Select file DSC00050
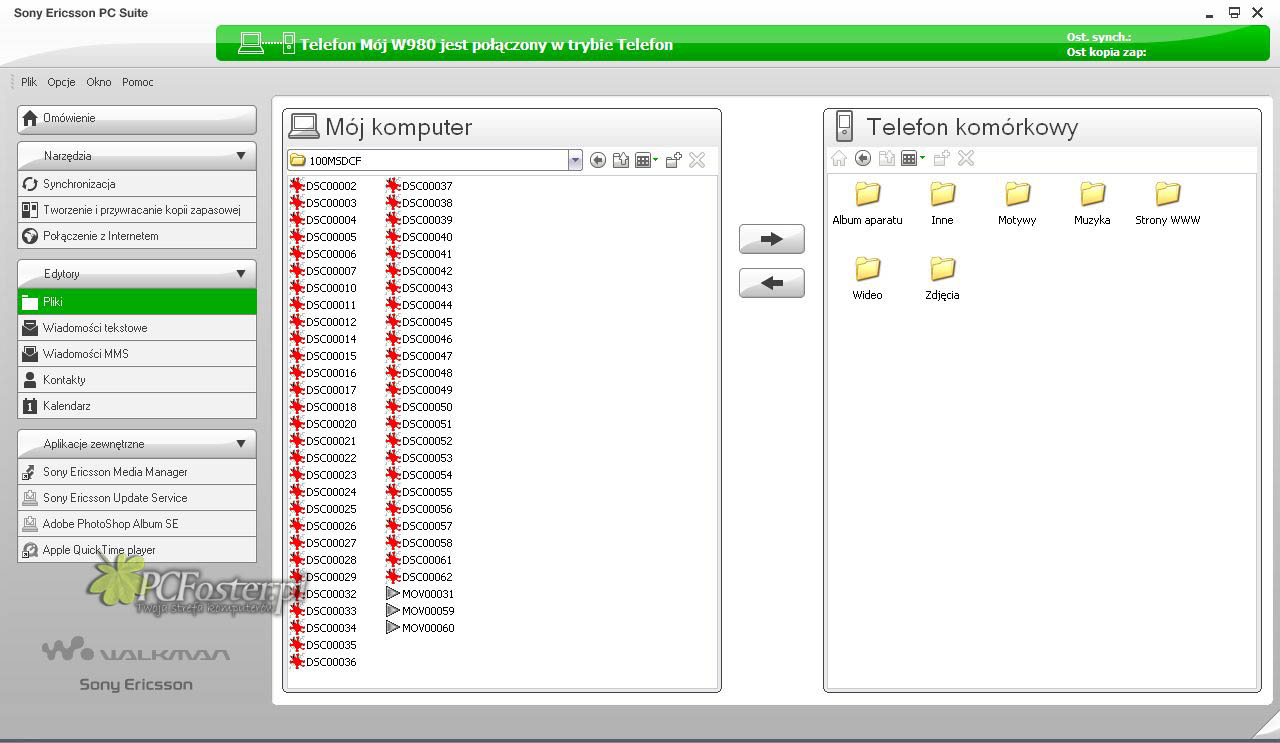The width and height of the screenshot is (1280, 743). click(x=419, y=407)
